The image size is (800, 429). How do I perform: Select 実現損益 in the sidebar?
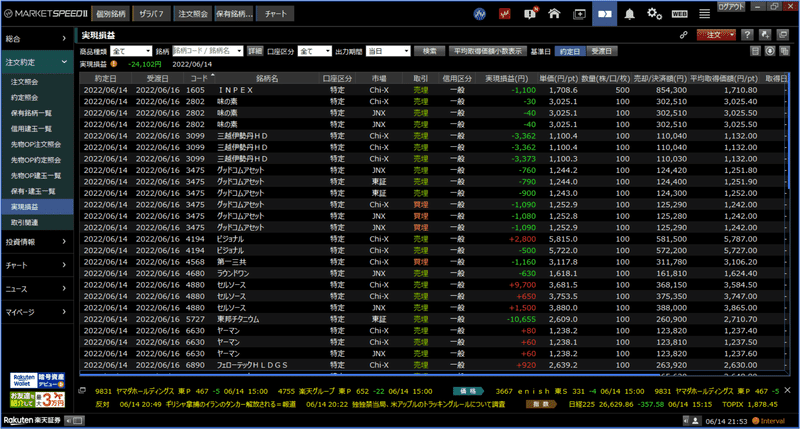click(37, 207)
